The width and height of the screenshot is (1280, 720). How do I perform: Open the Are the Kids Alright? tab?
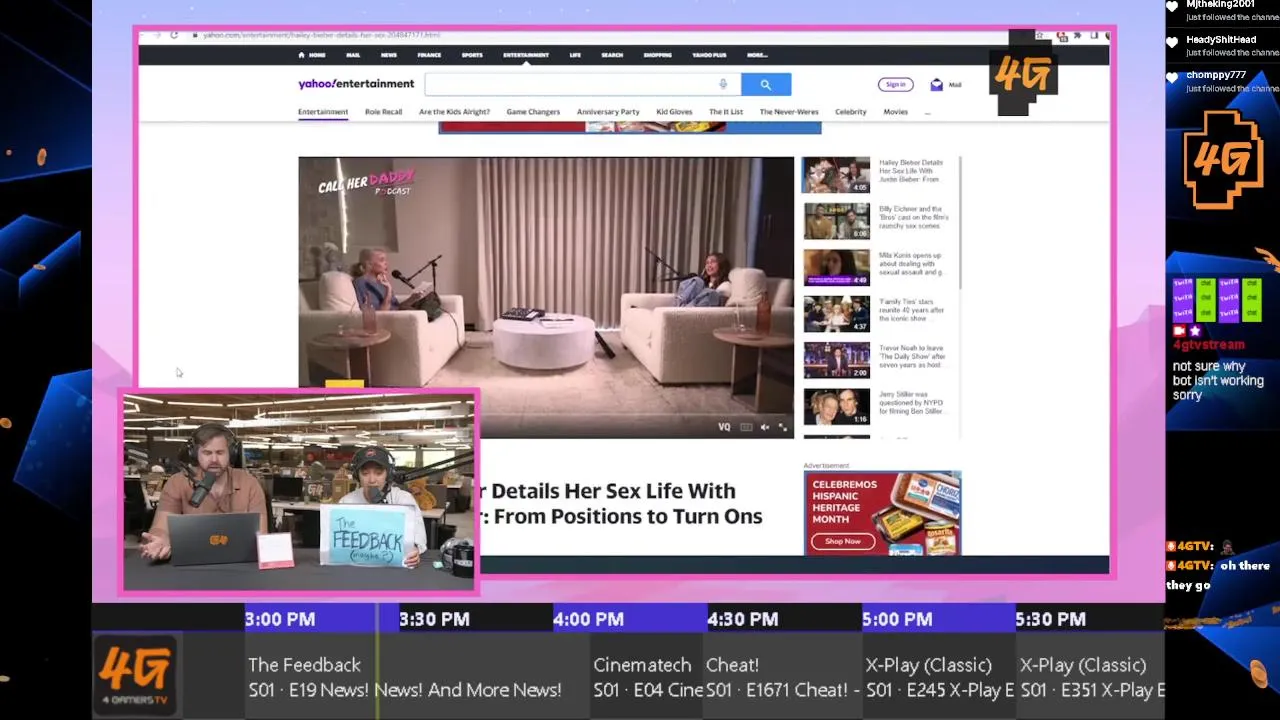point(454,112)
